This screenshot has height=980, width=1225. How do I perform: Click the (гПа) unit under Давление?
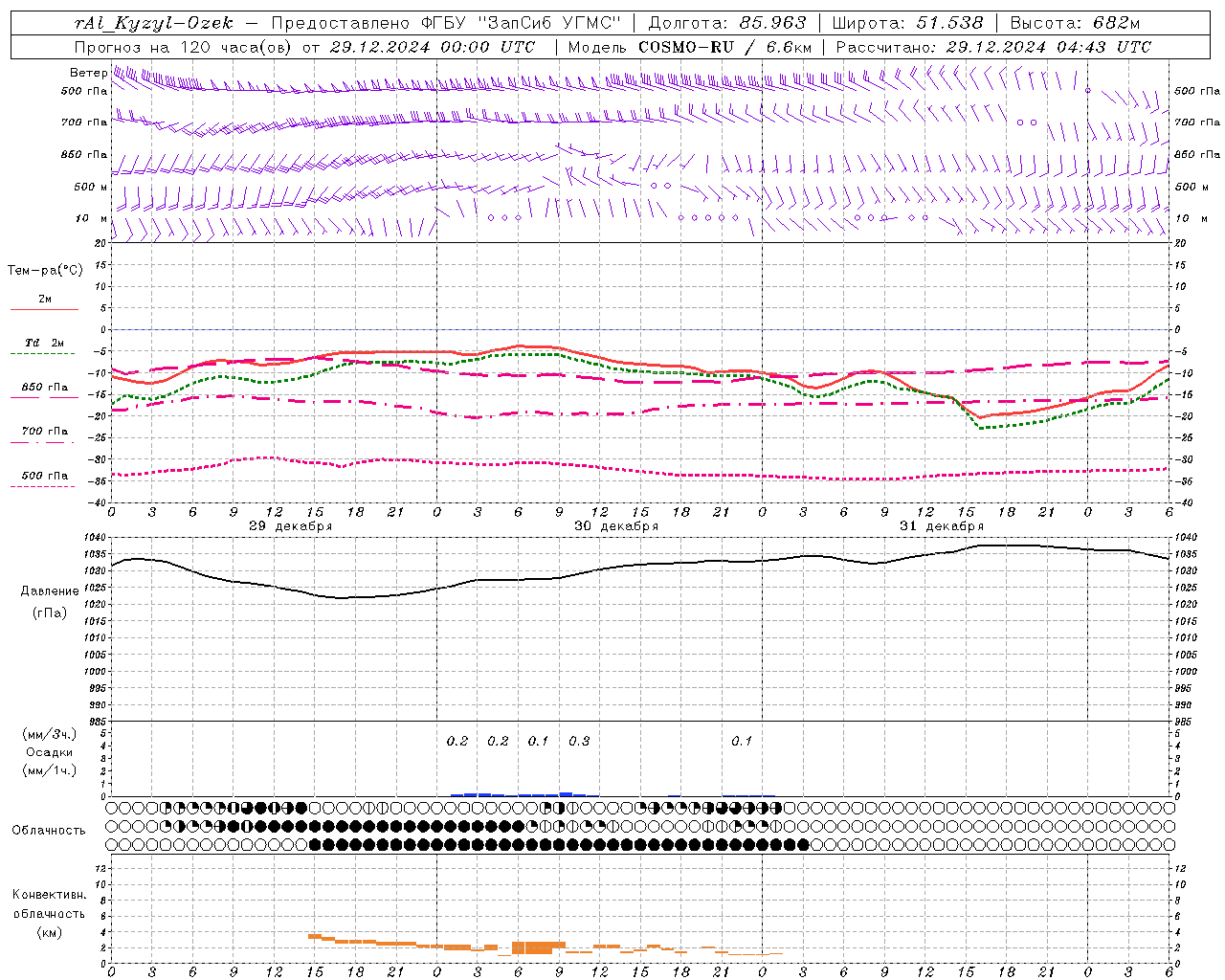point(50,612)
